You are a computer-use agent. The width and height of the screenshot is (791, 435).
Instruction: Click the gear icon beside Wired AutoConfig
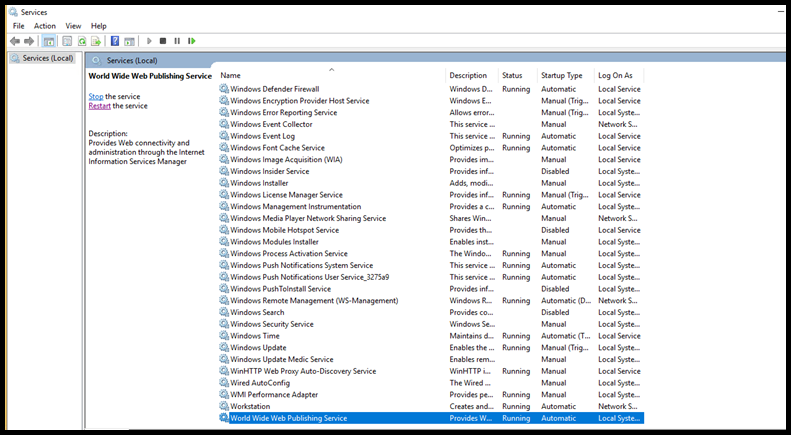coord(224,383)
